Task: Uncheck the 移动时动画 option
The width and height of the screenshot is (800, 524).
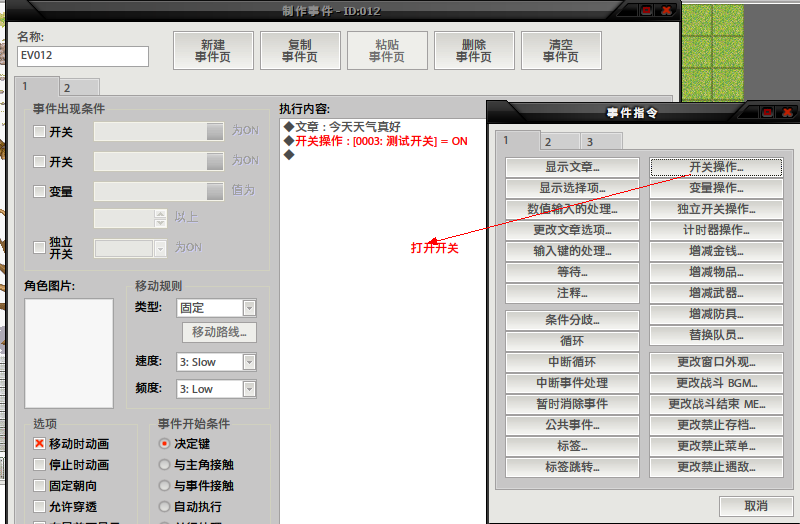Action: [x=39, y=443]
